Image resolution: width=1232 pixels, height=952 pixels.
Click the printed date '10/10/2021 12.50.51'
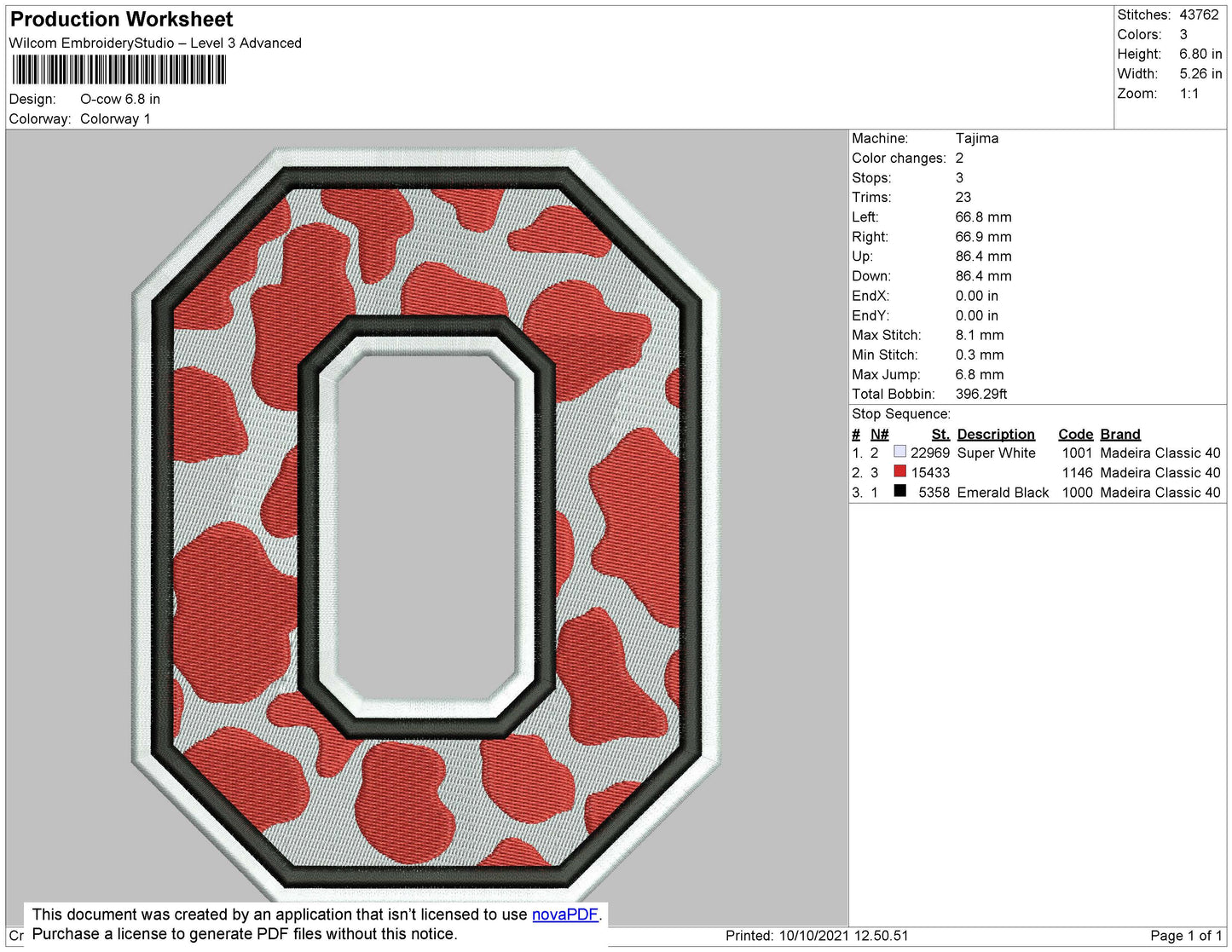click(x=843, y=935)
